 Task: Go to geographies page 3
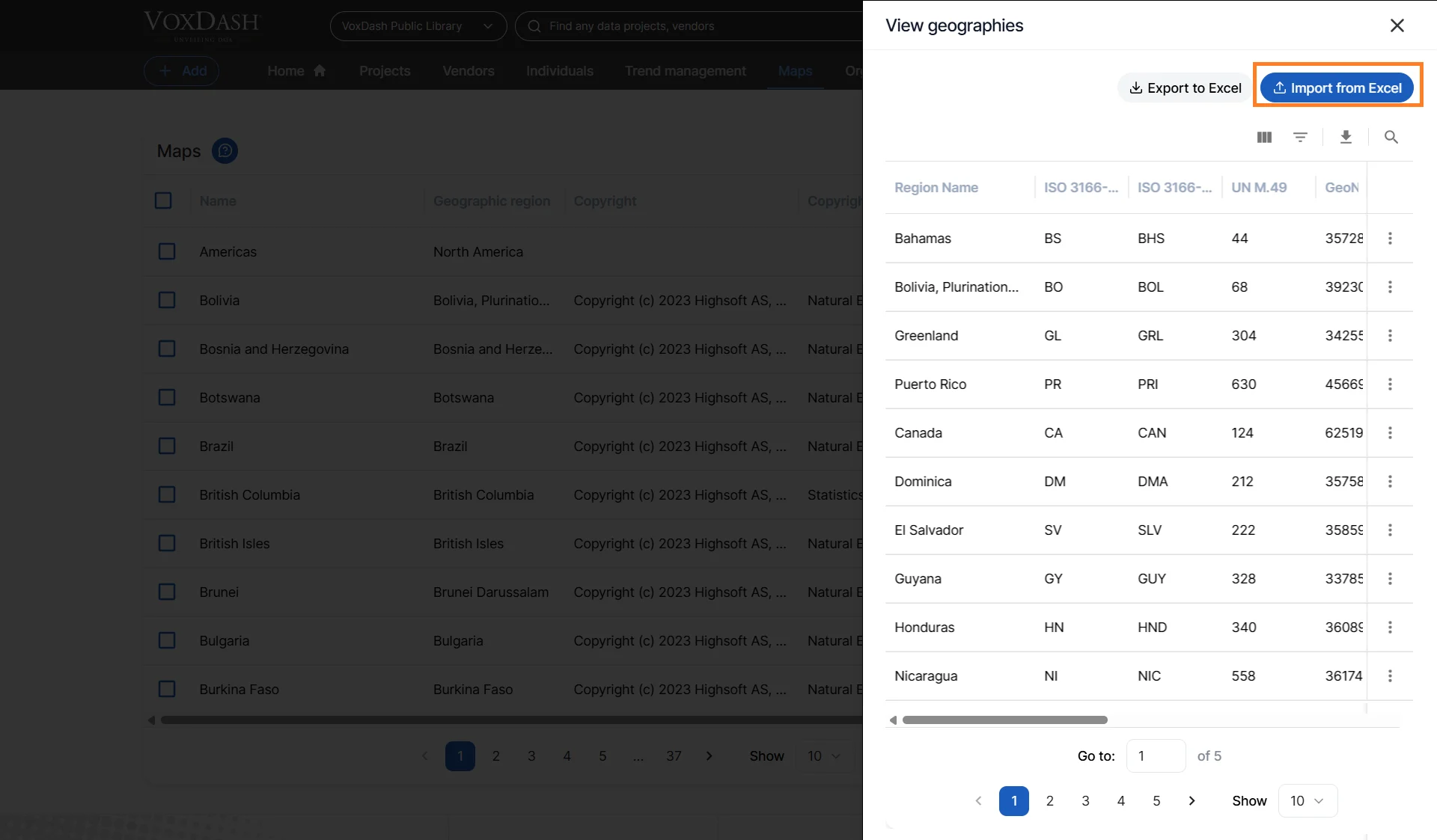point(1085,800)
